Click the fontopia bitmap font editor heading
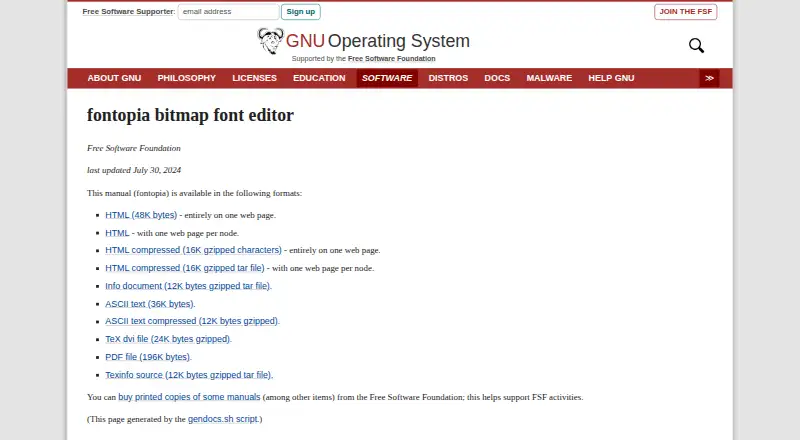The width and height of the screenshot is (800, 440). 190,115
